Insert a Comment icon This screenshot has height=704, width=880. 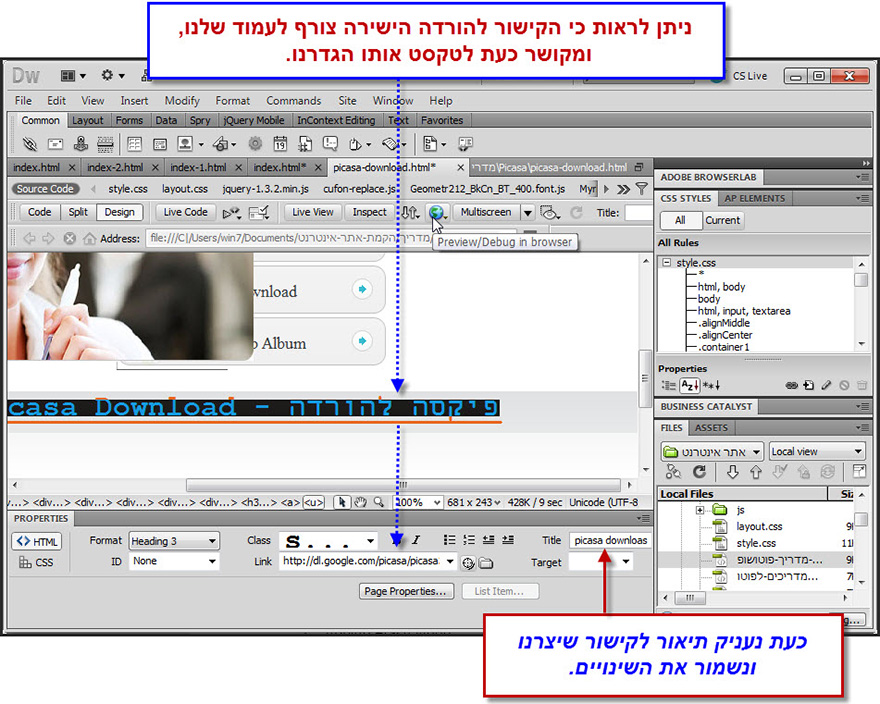[330, 144]
